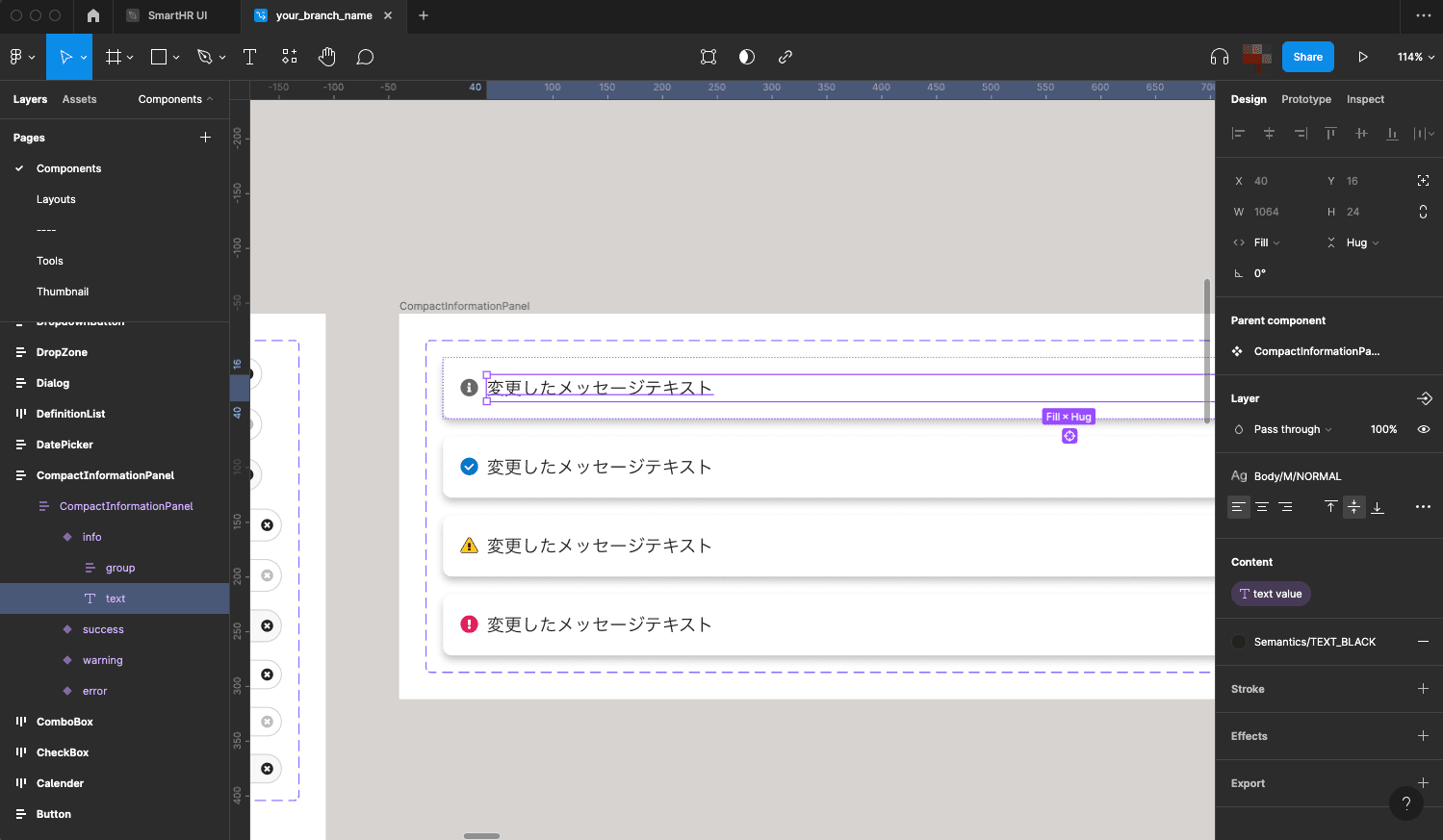The image size is (1443, 840).
Task: Click the Present play icon
Action: click(x=1362, y=57)
